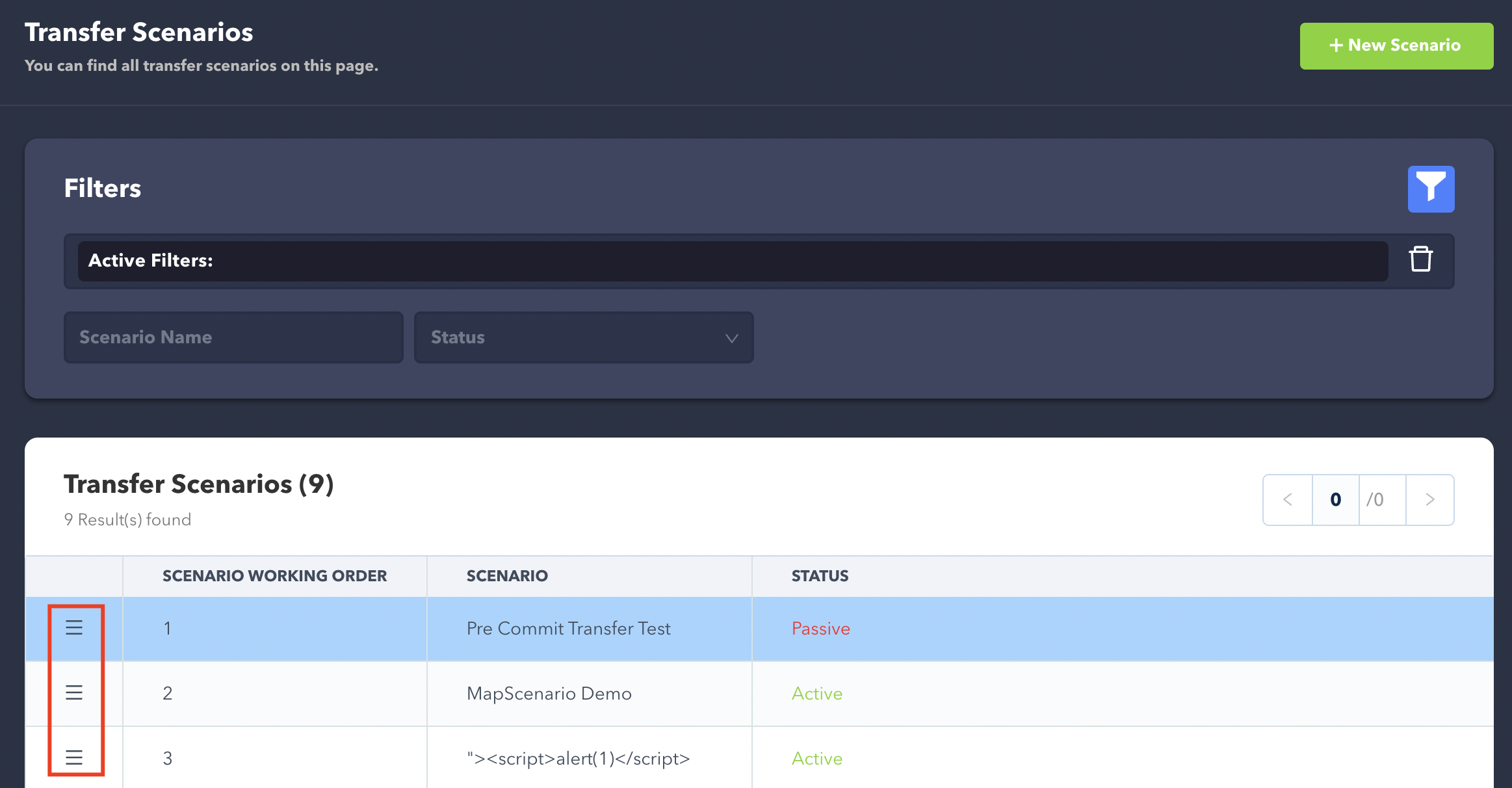Viewport: 1512px width, 788px height.
Task: Focus the Scenario Name filter field
Action: [x=233, y=337]
